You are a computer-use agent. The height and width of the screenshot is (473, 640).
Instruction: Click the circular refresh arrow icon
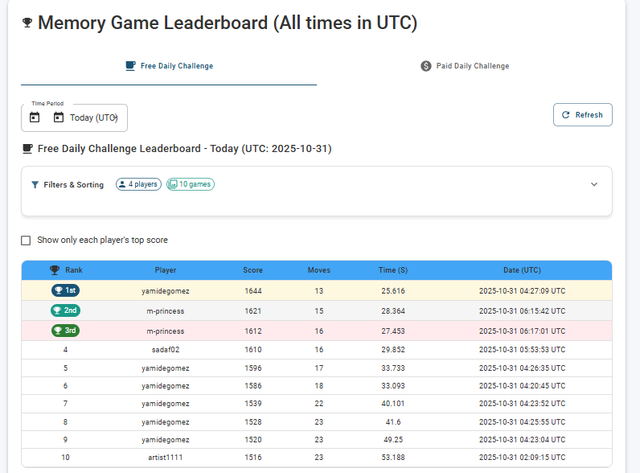[x=565, y=115]
